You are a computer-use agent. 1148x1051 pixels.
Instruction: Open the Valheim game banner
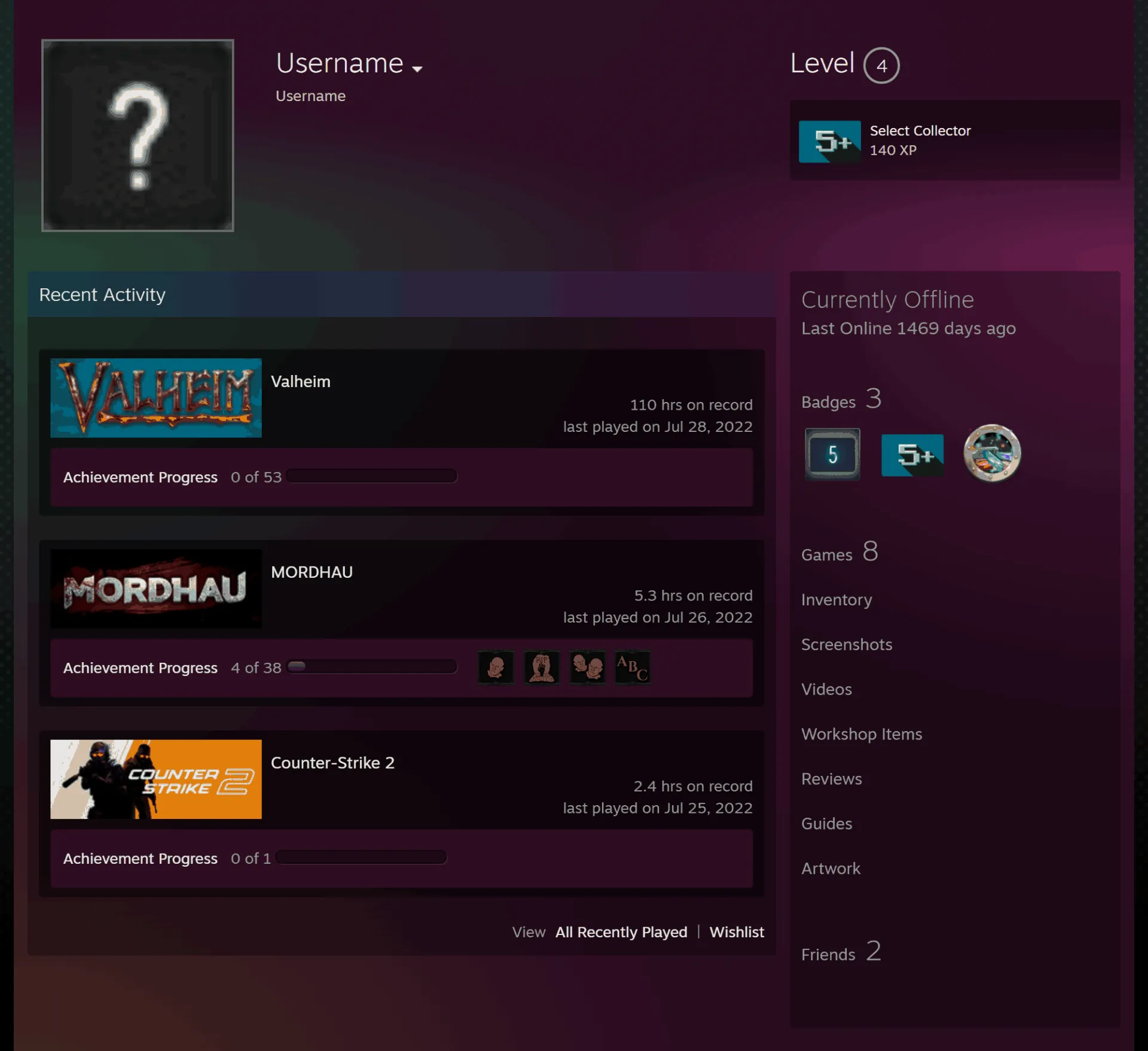[x=156, y=398]
